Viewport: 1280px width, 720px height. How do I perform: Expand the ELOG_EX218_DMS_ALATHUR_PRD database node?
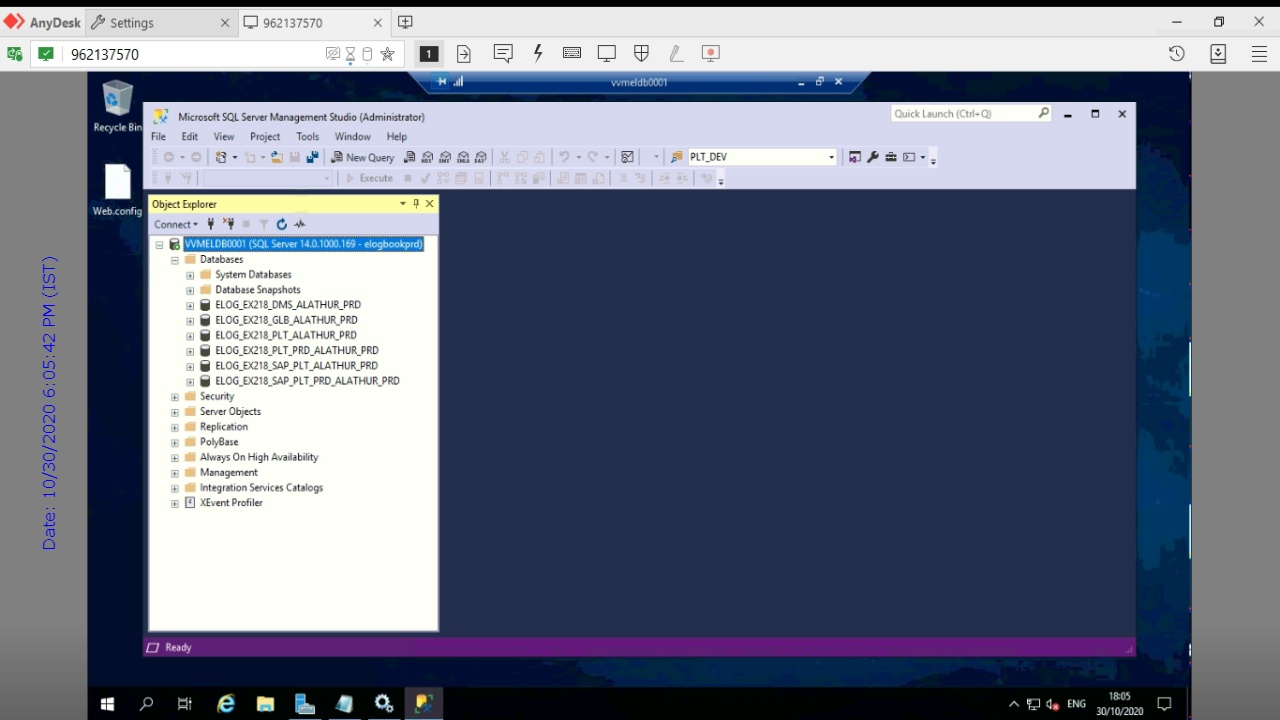coord(190,305)
